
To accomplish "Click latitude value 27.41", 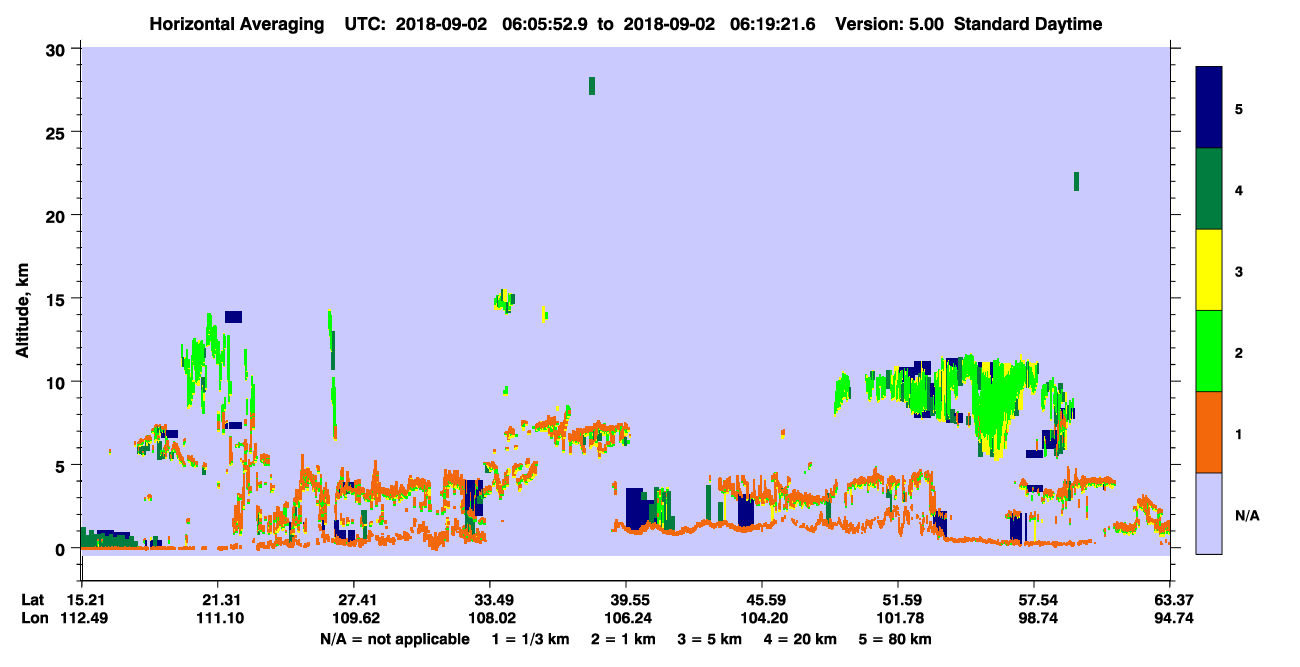I will pyautogui.click(x=353, y=600).
